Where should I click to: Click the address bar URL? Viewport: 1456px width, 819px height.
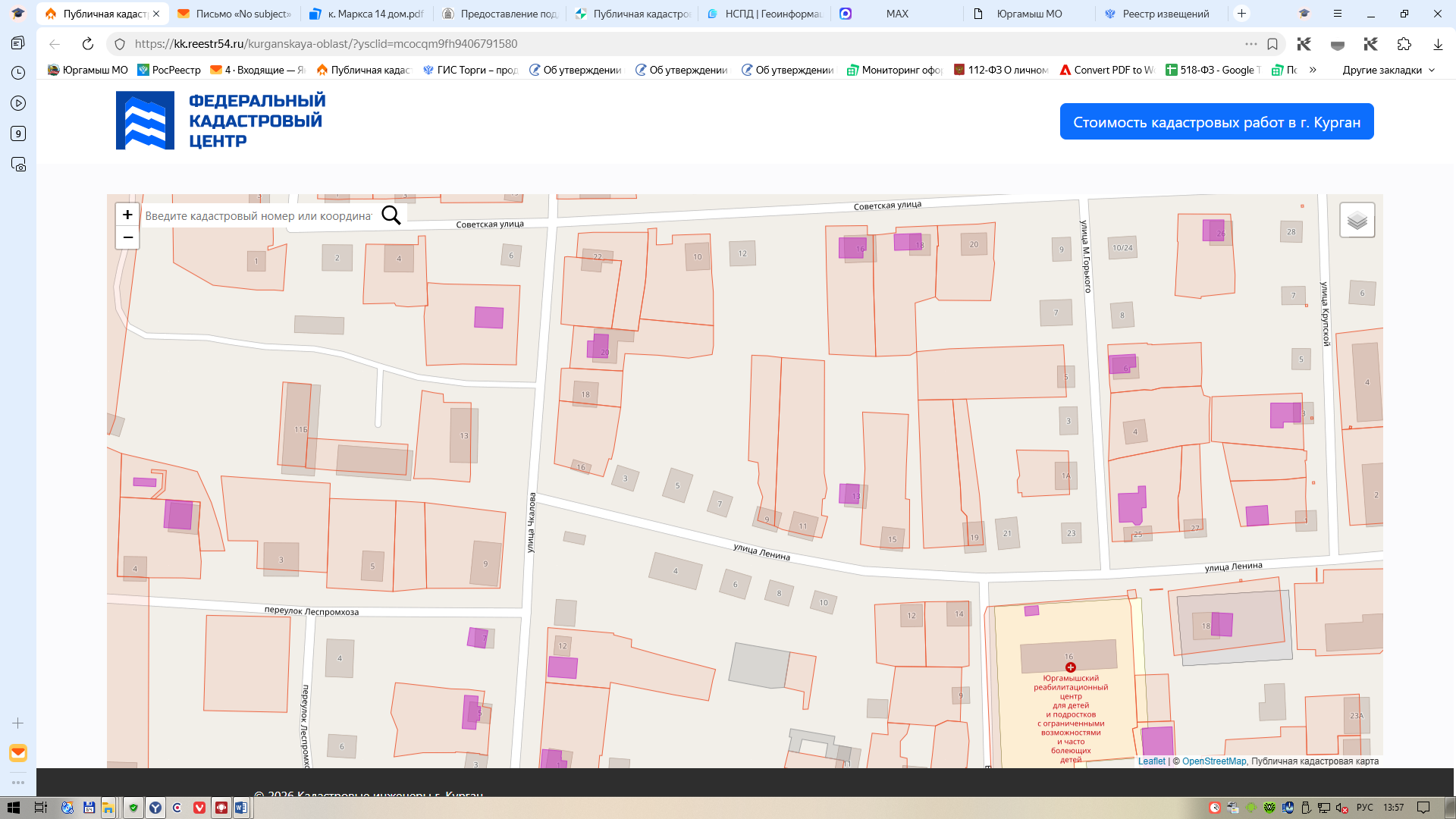coord(326,44)
